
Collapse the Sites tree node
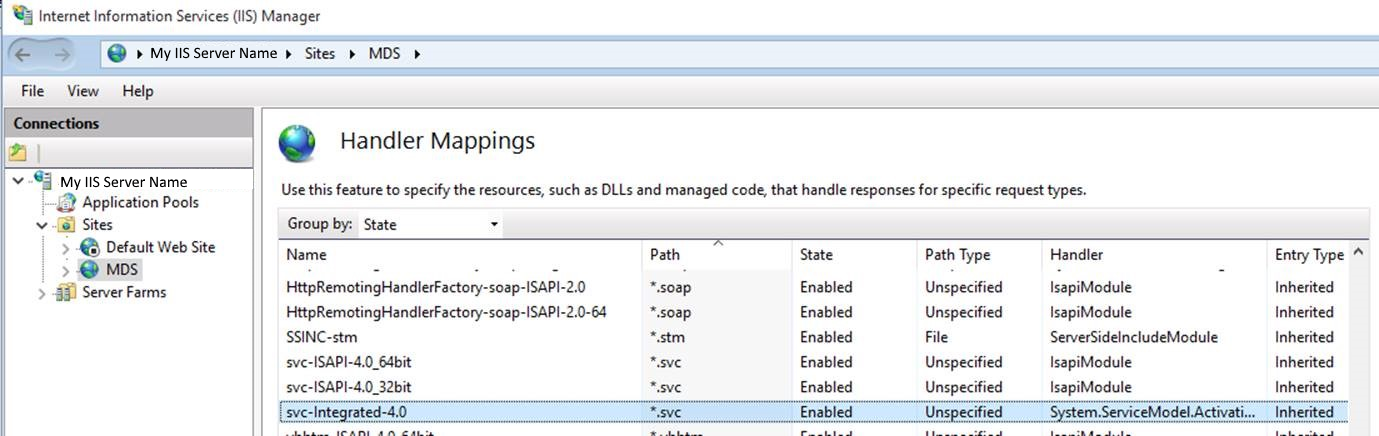42,225
